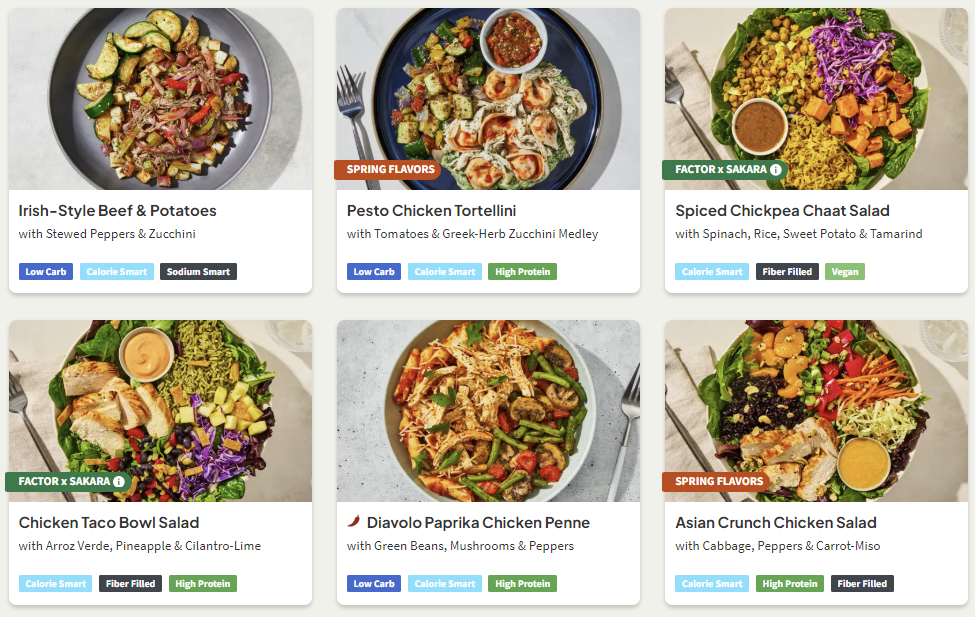Viewport: 975px width, 617px height.
Task: Open Irish-Style Beef & Potatoes meal title
Action: (x=117, y=211)
